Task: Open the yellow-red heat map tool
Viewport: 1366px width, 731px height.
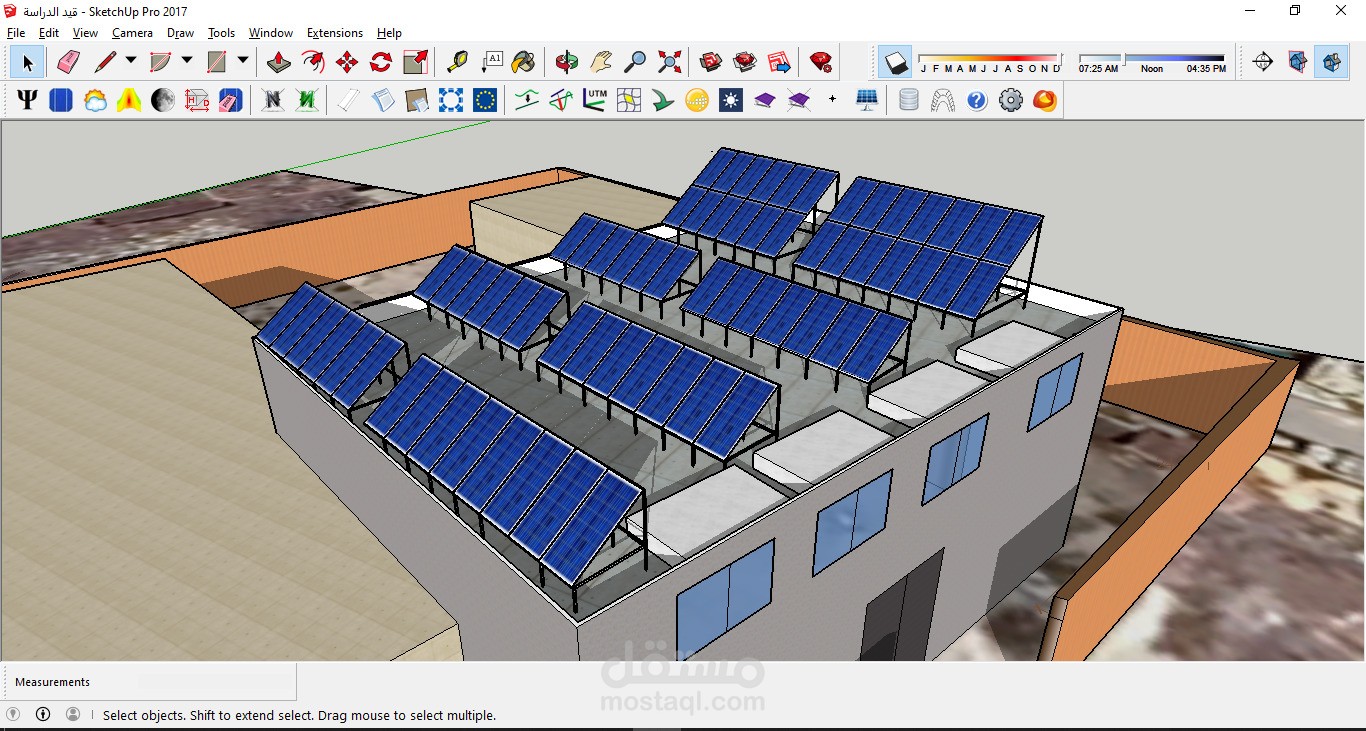Action: pyautogui.click(x=129, y=100)
